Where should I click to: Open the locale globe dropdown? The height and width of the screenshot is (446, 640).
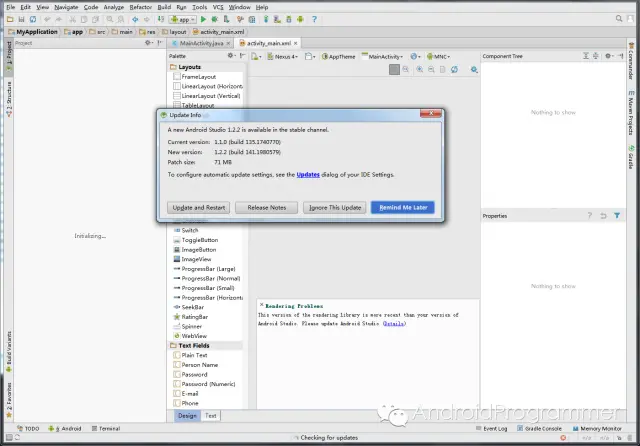point(415,57)
